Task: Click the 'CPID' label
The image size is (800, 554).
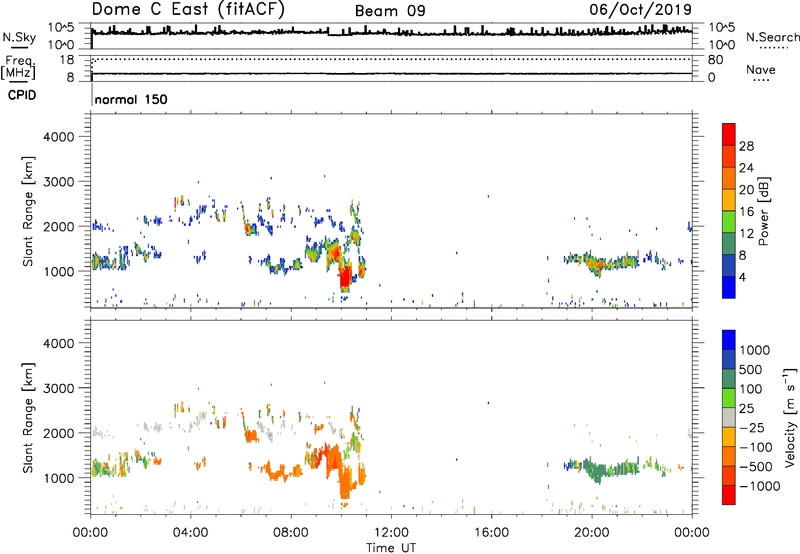Action: click(x=22, y=95)
